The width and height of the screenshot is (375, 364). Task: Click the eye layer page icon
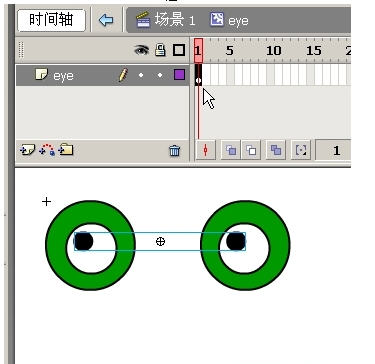pyautogui.click(x=42, y=74)
